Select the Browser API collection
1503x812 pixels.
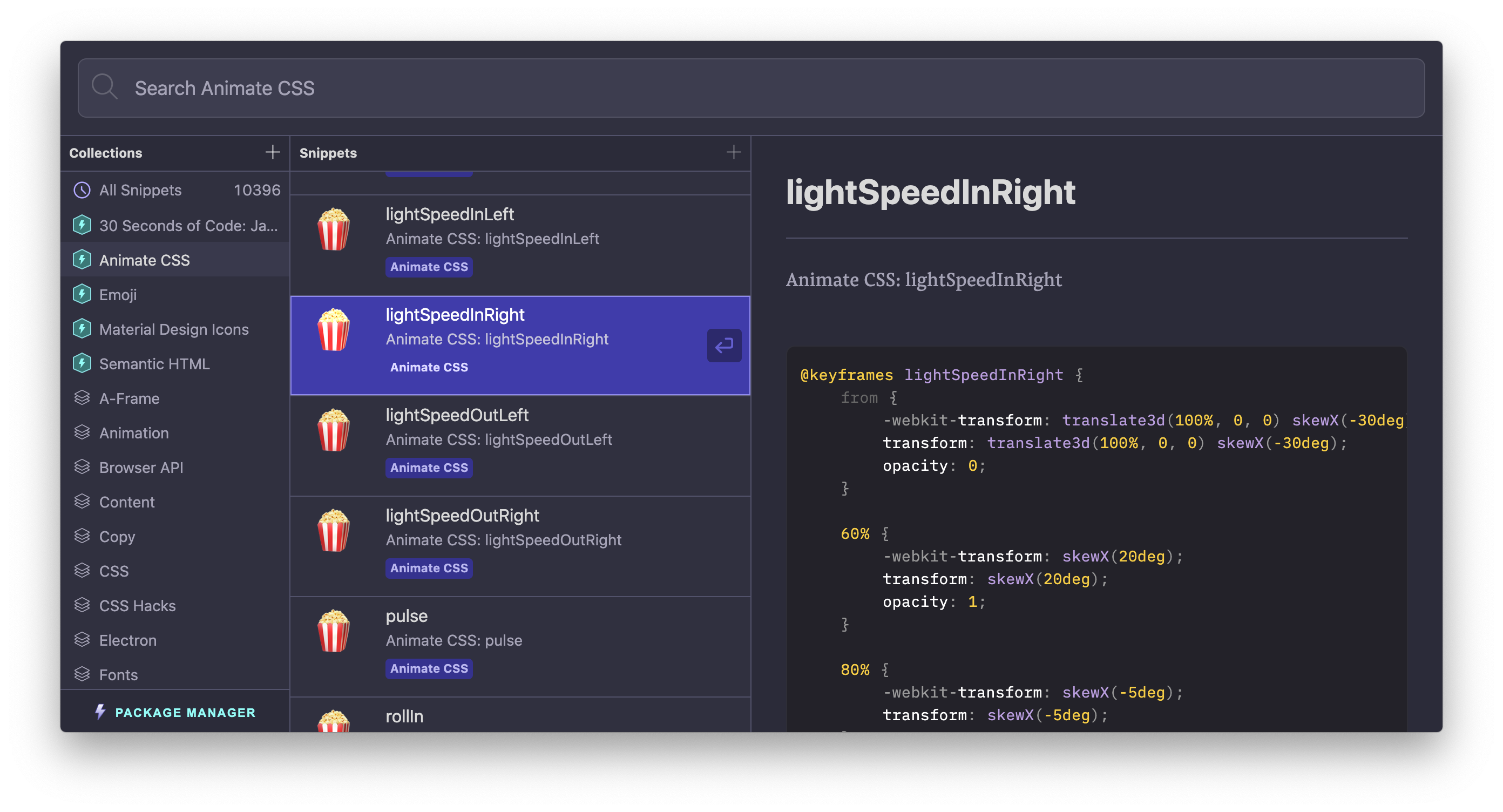pos(175,467)
